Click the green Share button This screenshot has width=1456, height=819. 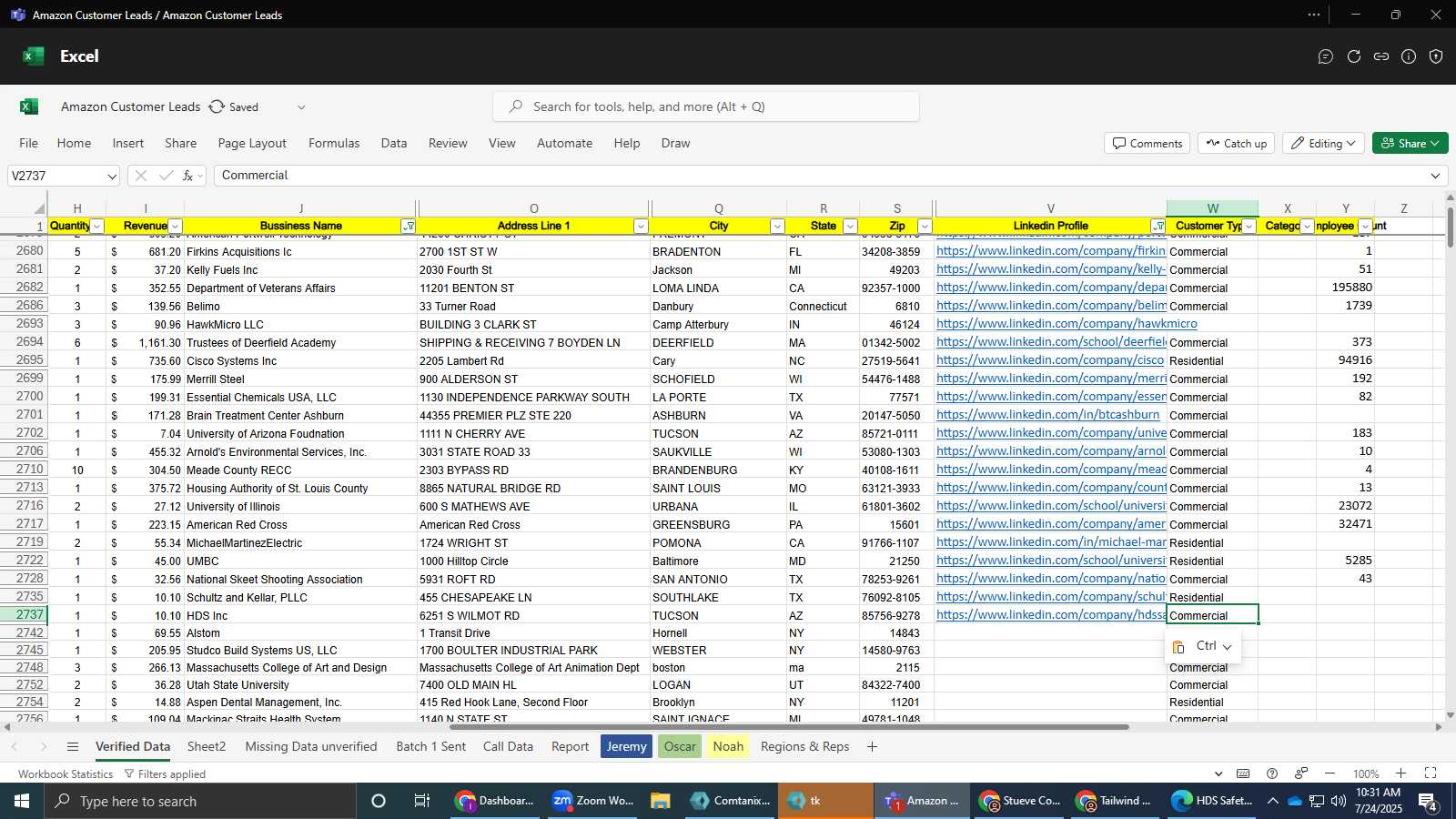(x=1410, y=143)
